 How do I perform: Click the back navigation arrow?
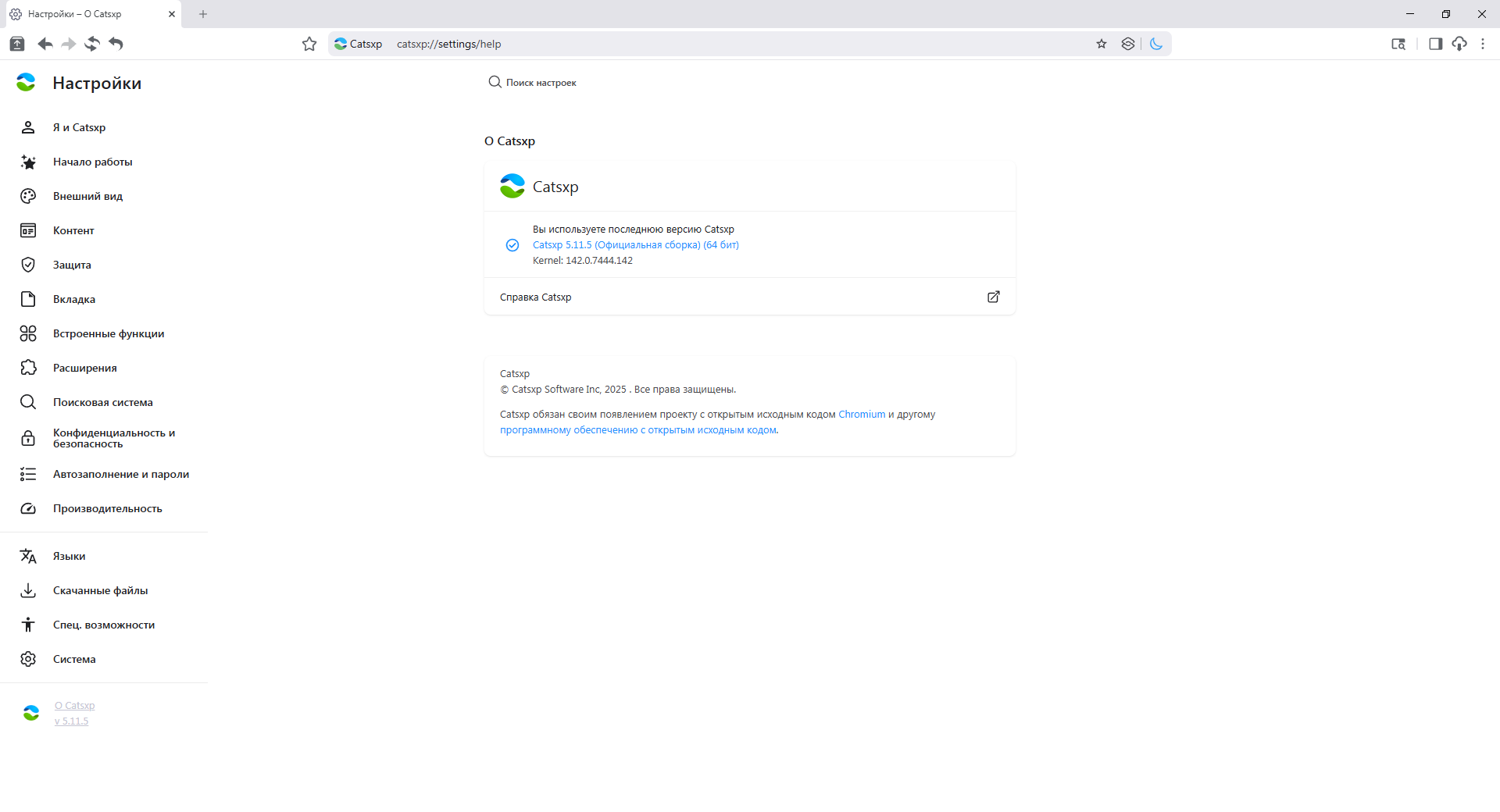(x=45, y=44)
